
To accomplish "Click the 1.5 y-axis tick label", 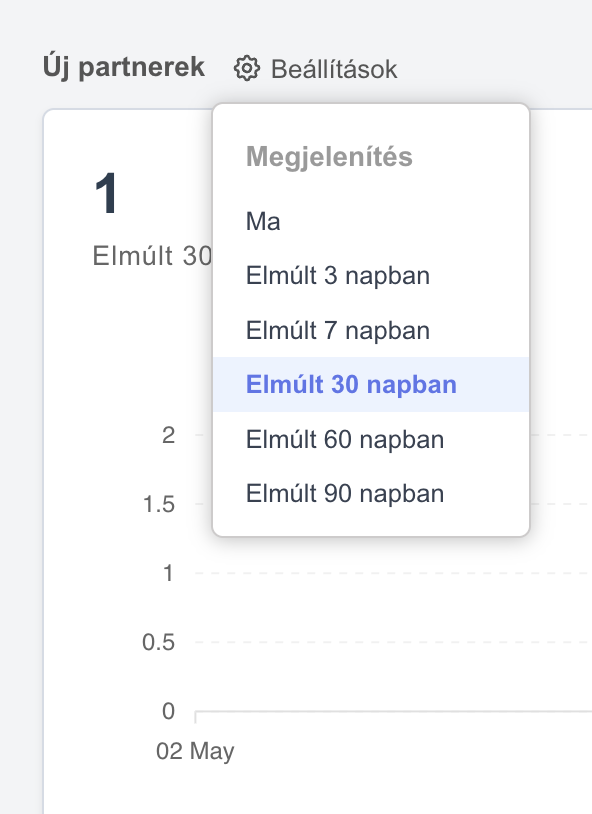I will pyautogui.click(x=158, y=504).
